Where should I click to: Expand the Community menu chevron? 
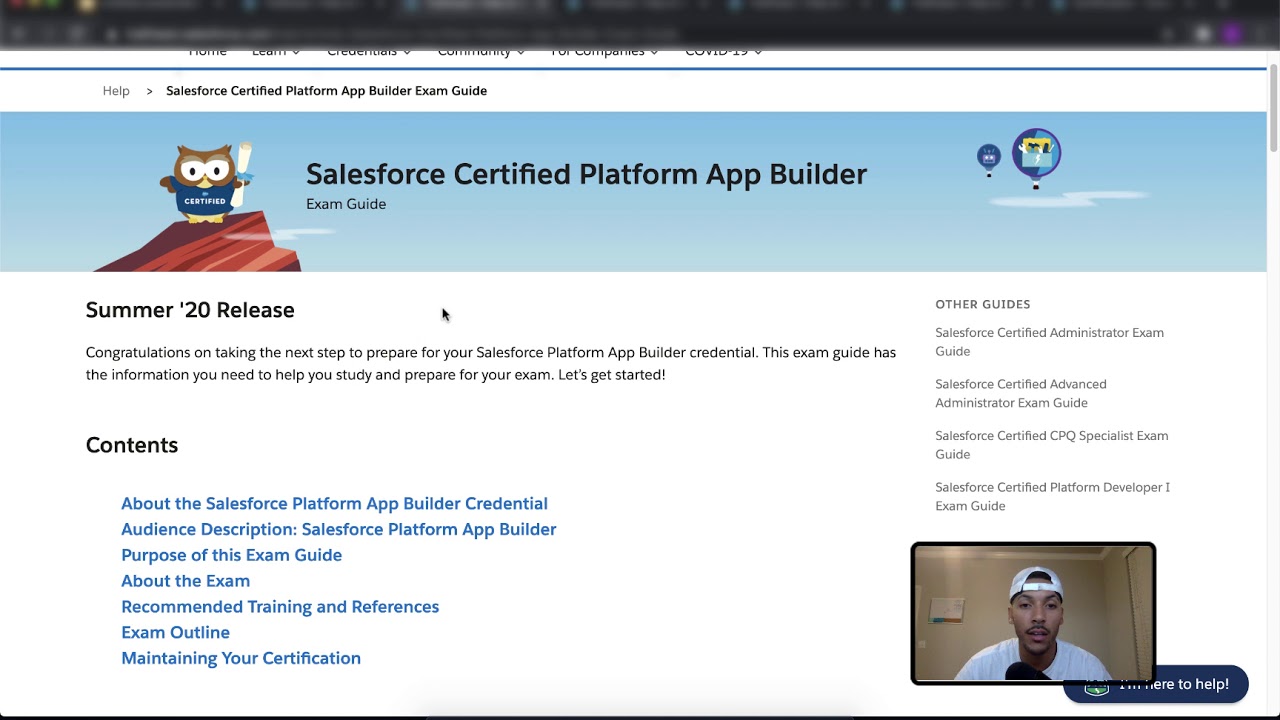(521, 52)
